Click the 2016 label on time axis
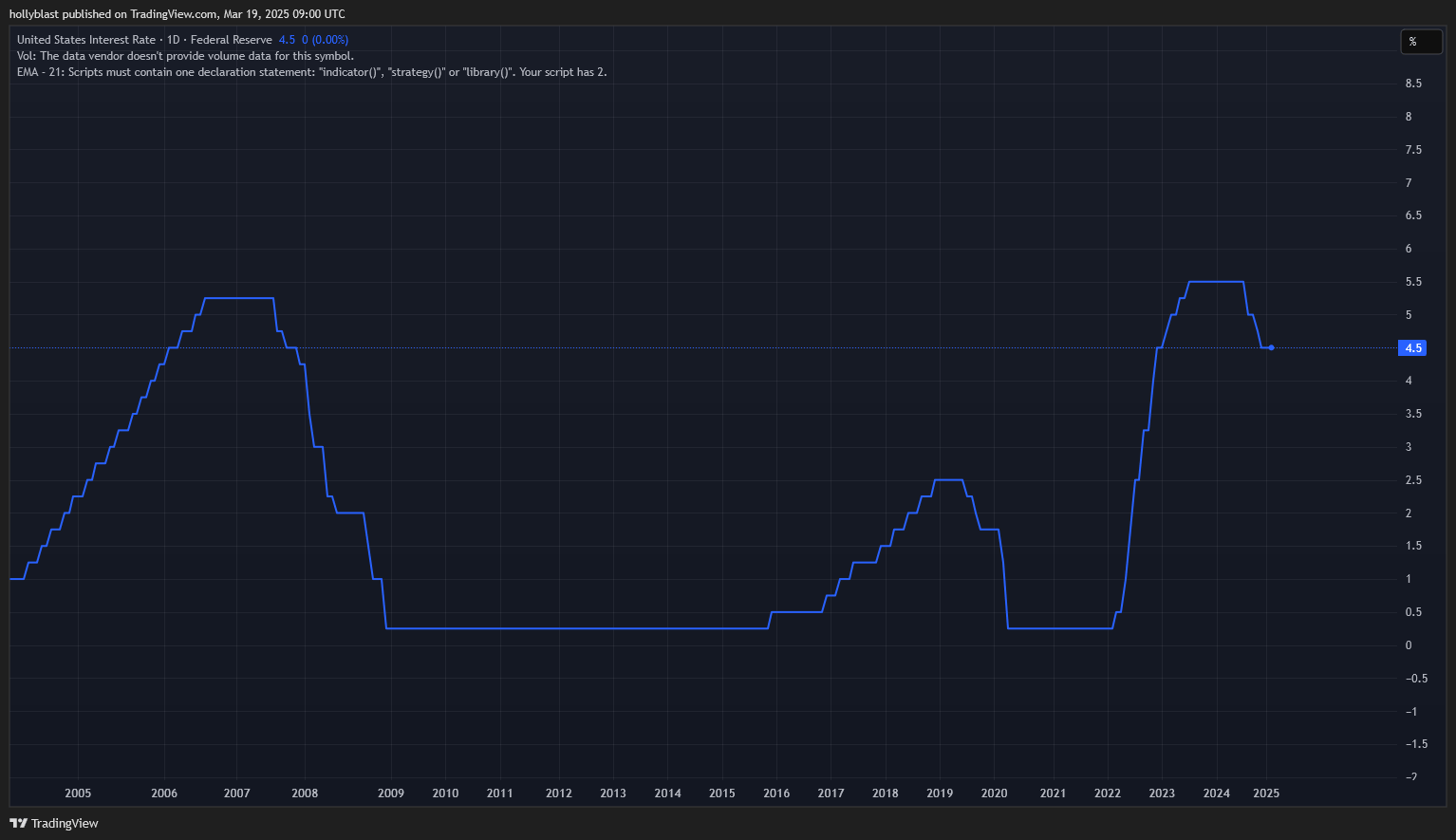 776,793
